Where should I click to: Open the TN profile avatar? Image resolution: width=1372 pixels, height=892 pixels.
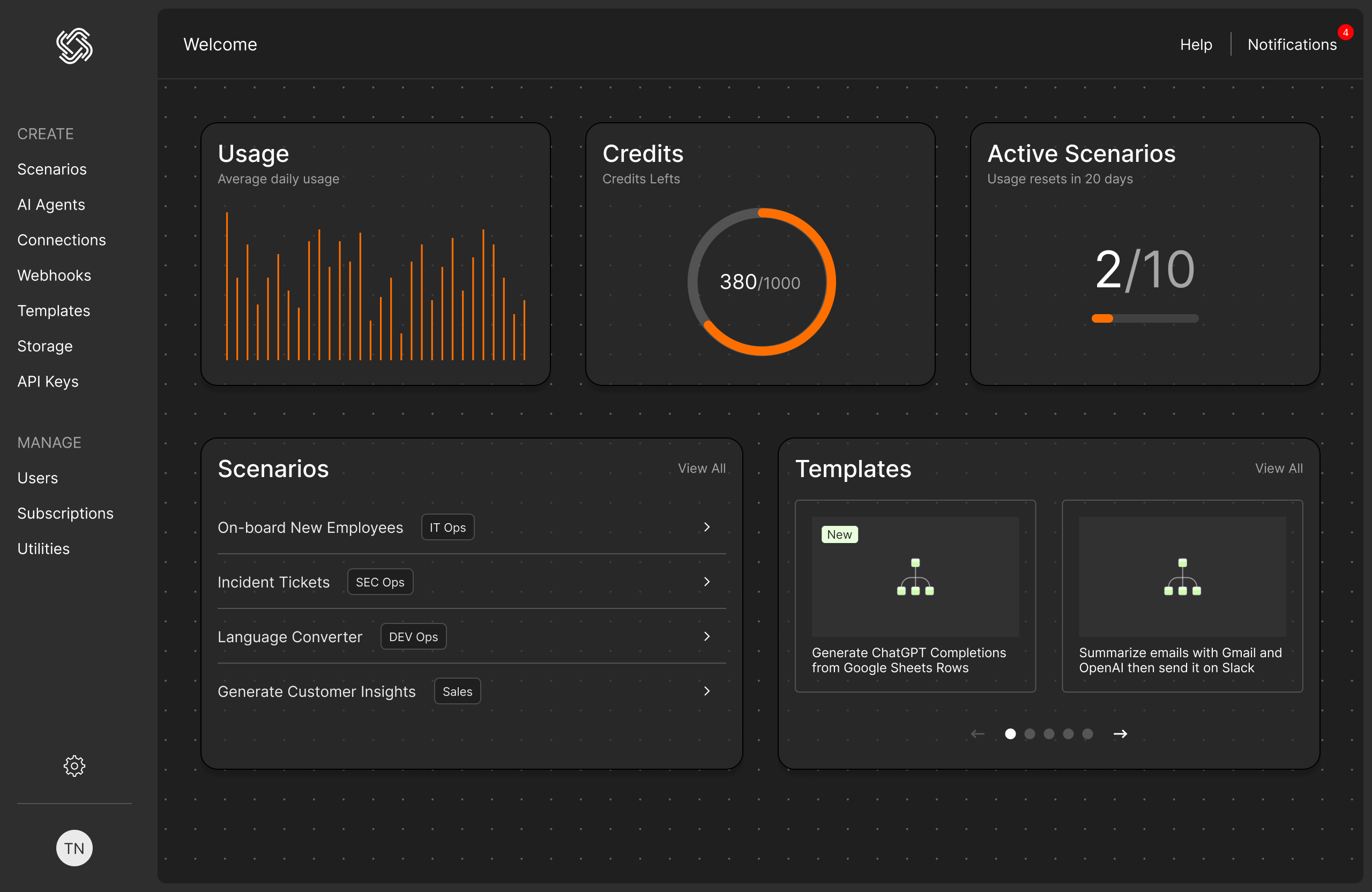[x=74, y=848]
